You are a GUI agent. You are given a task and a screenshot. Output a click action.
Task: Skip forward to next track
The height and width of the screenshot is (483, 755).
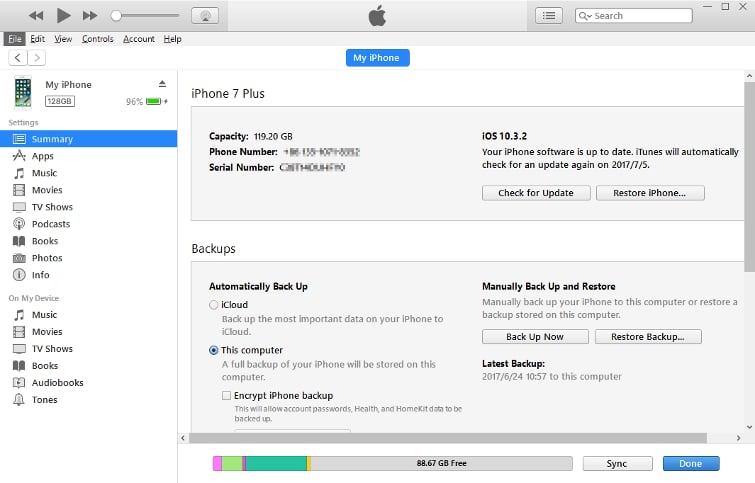pyautogui.click(x=90, y=15)
